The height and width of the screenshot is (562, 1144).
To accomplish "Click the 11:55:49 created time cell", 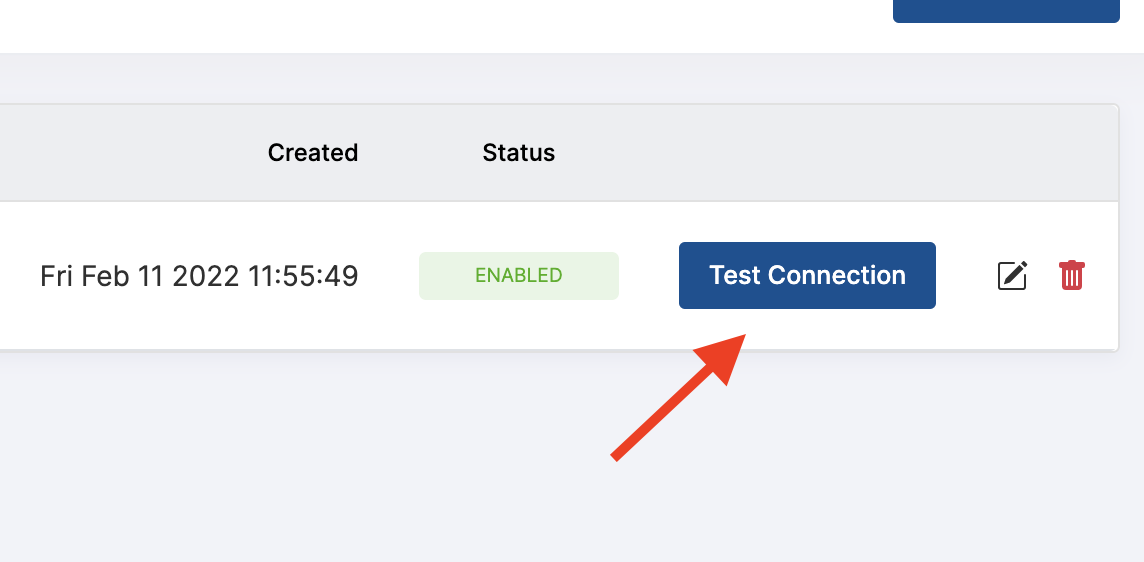I will click(303, 276).
